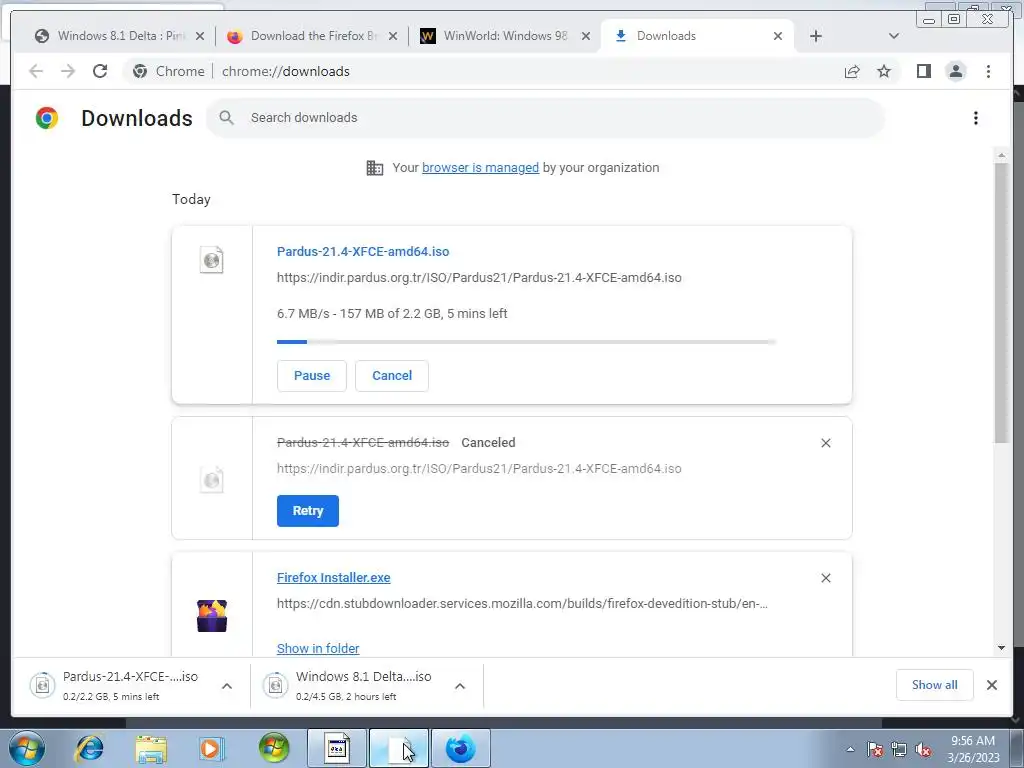Click the Chrome logo beside Downloads
The height and width of the screenshot is (768, 1024).
coord(47,118)
